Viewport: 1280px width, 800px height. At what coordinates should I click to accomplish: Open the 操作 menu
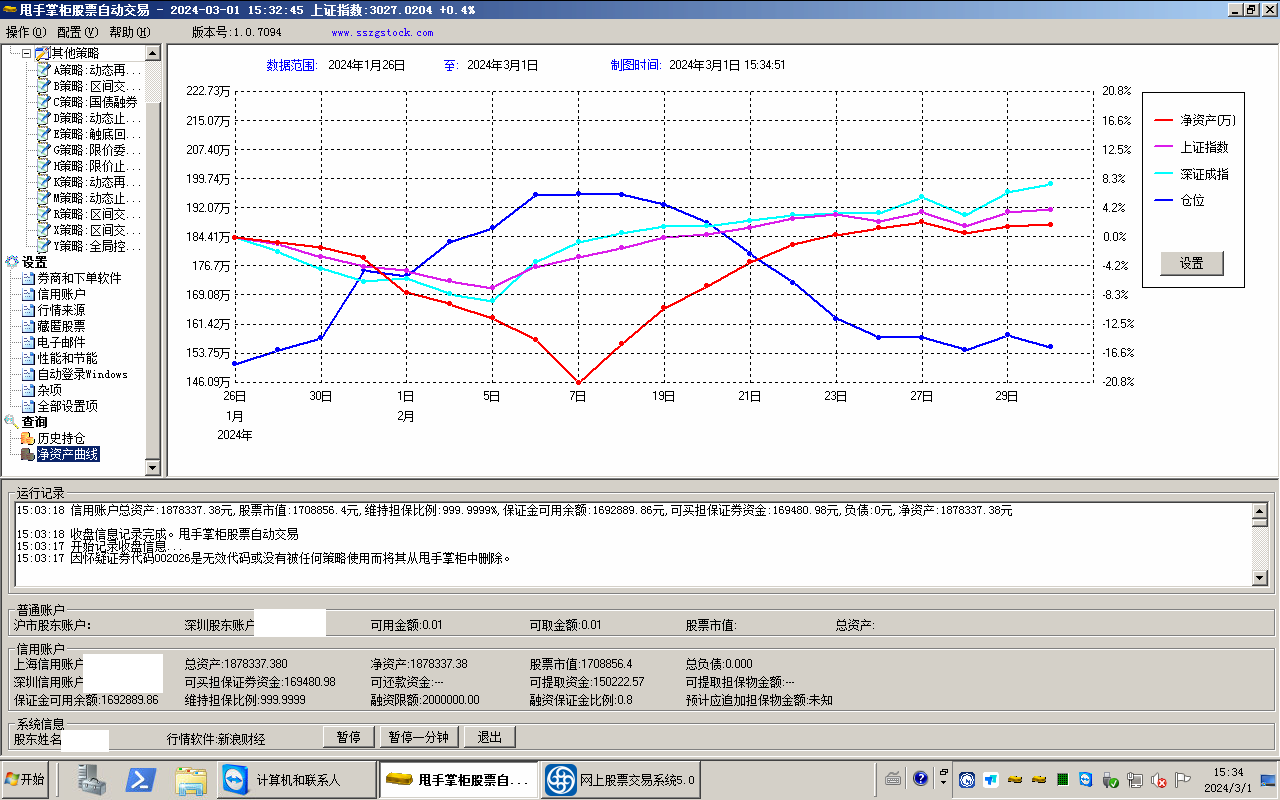tap(26, 32)
